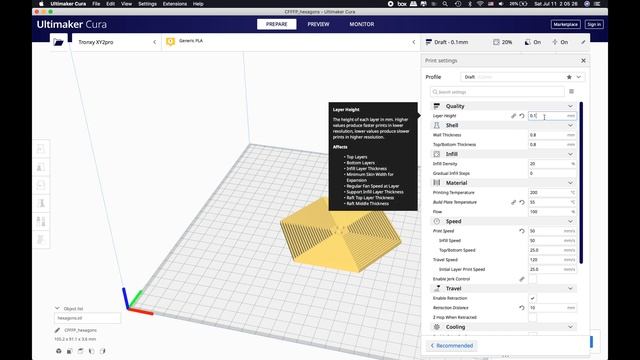Collapse the Shell section

pyautogui.click(x=570, y=125)
